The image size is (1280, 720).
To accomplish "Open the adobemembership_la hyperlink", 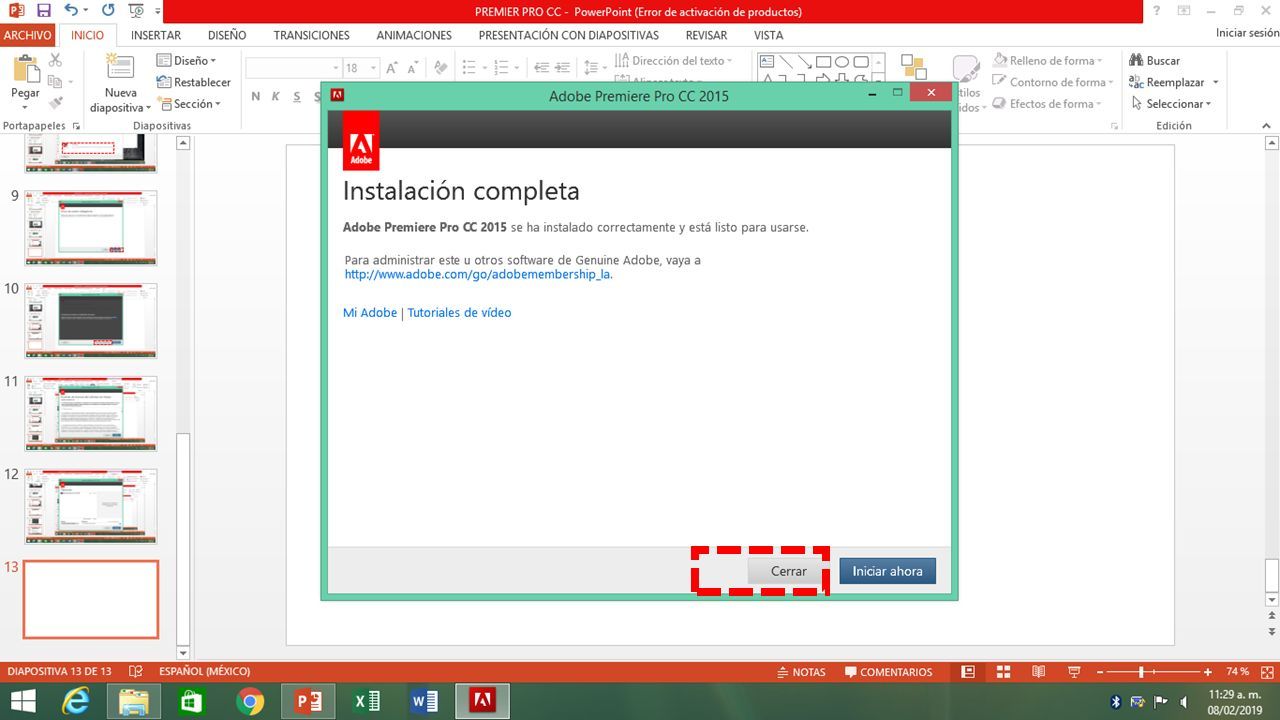I will point(477,274).
